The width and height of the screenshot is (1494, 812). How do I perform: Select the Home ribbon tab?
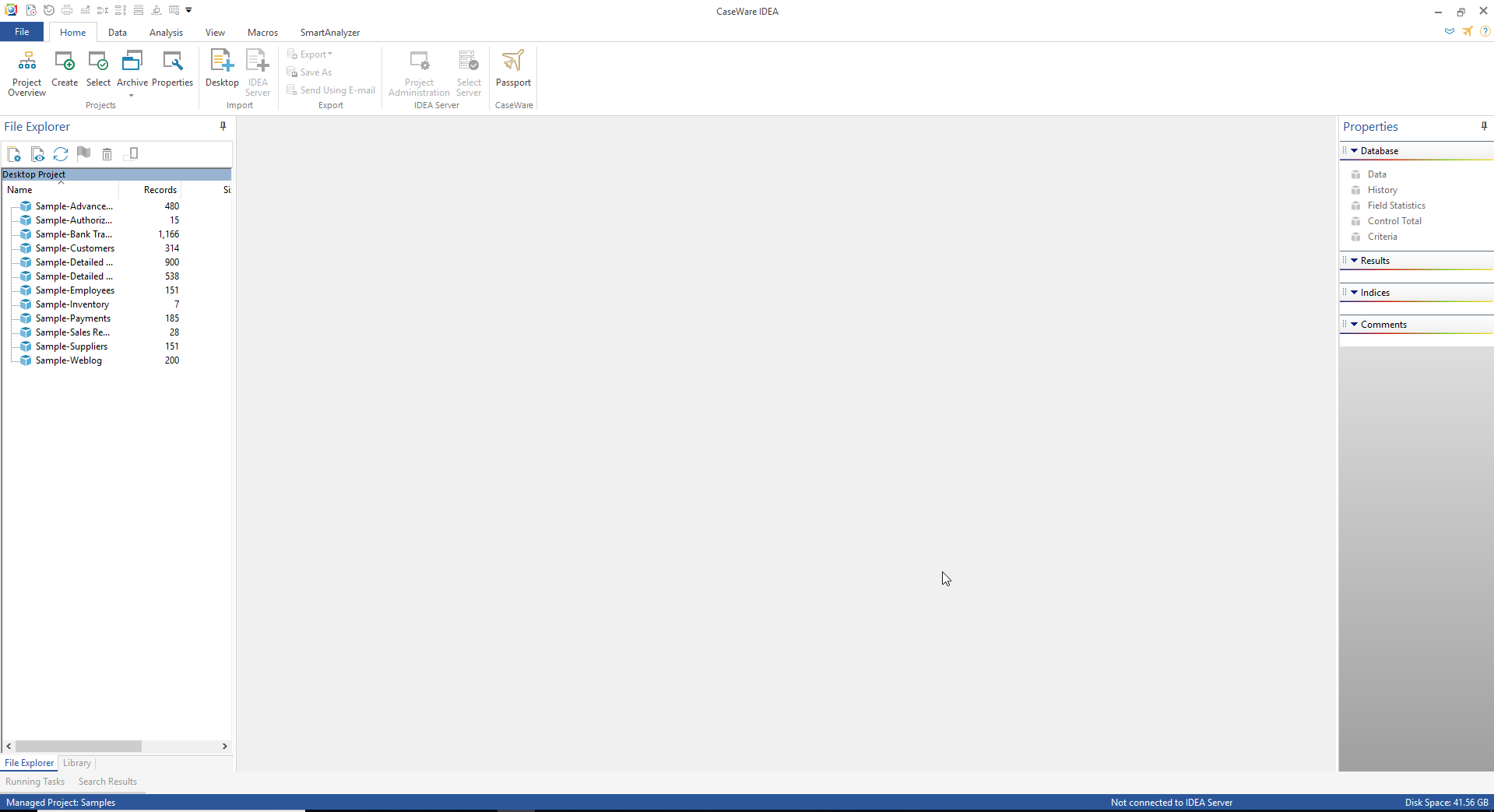(72, 33)
